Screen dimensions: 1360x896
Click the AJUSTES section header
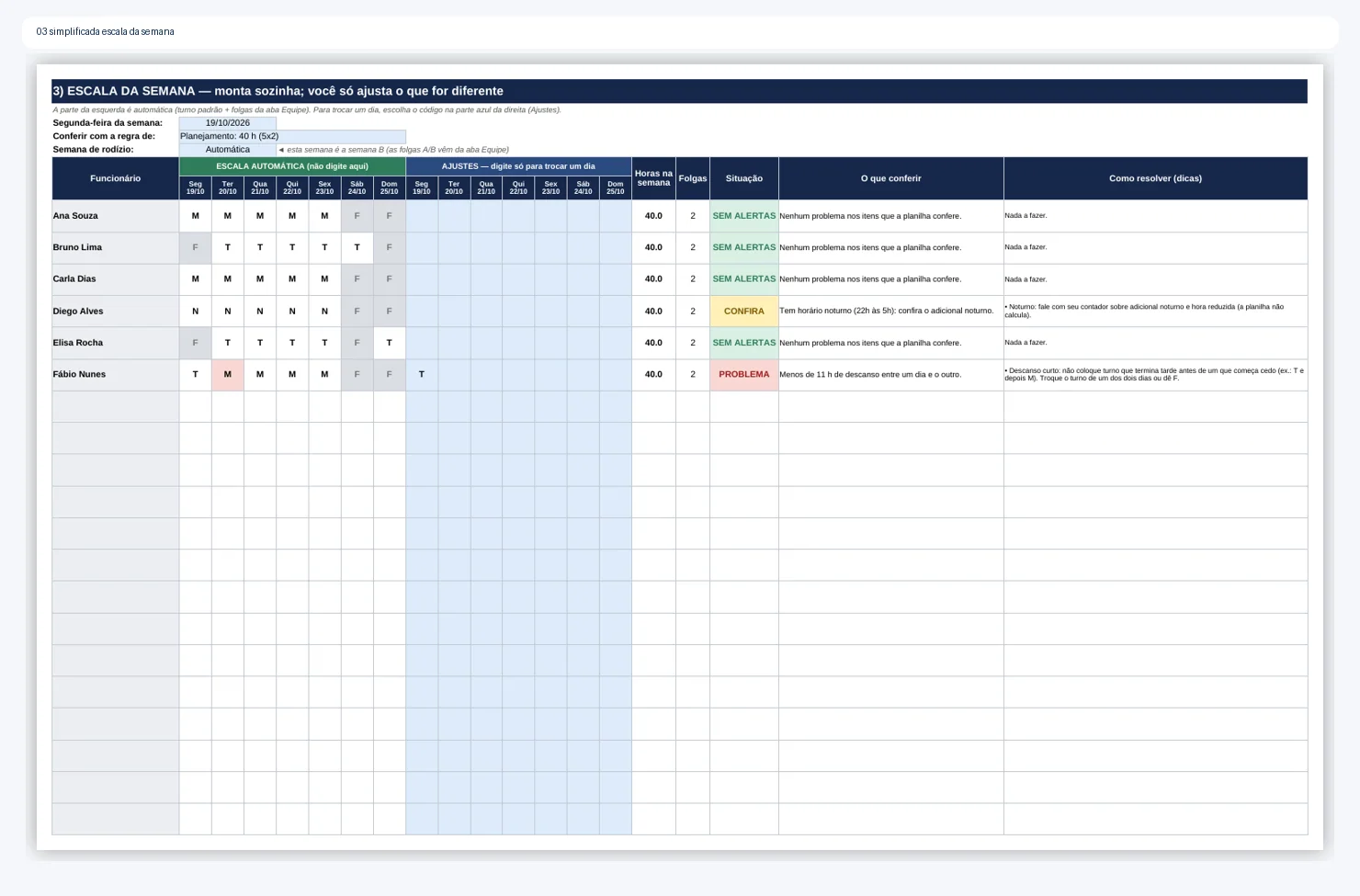click(518, 166)
